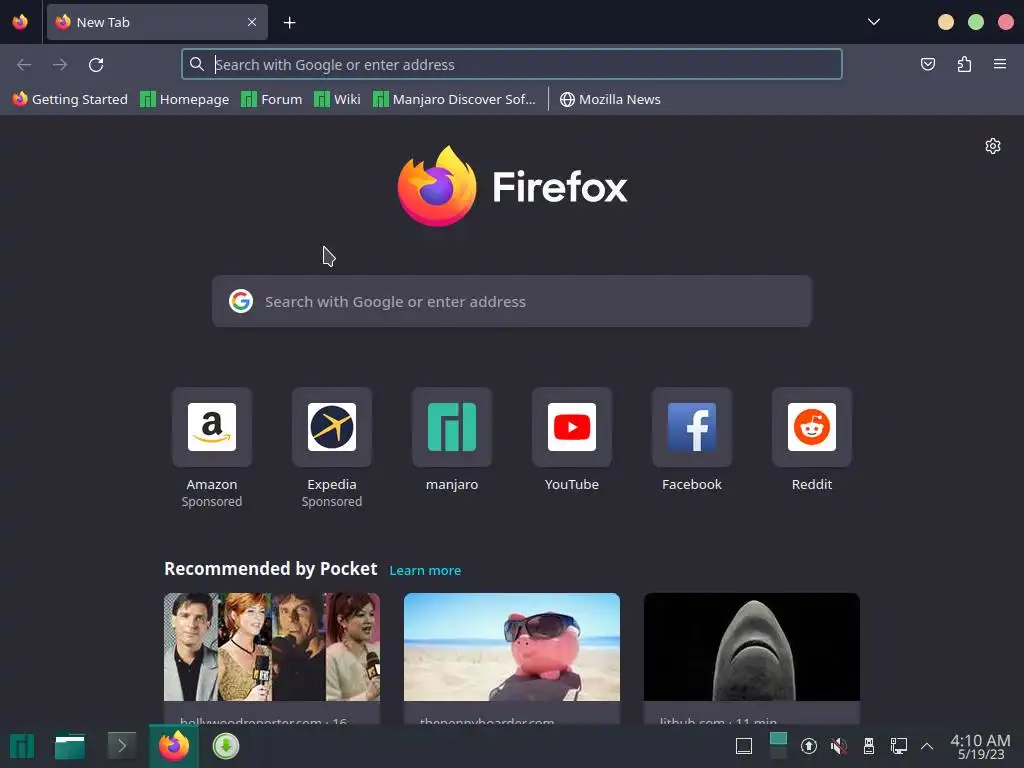Open the Firefox hamburger application menu

pos(999,64)
